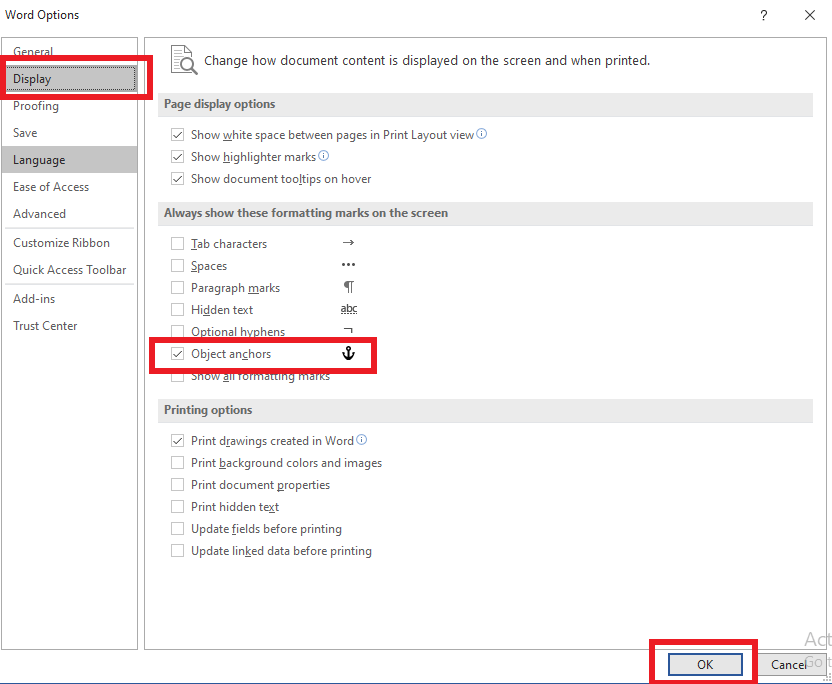Click the pilcrow symbol beside Paragraph marks
The image size is (832, 684).
tap(349, 287)
